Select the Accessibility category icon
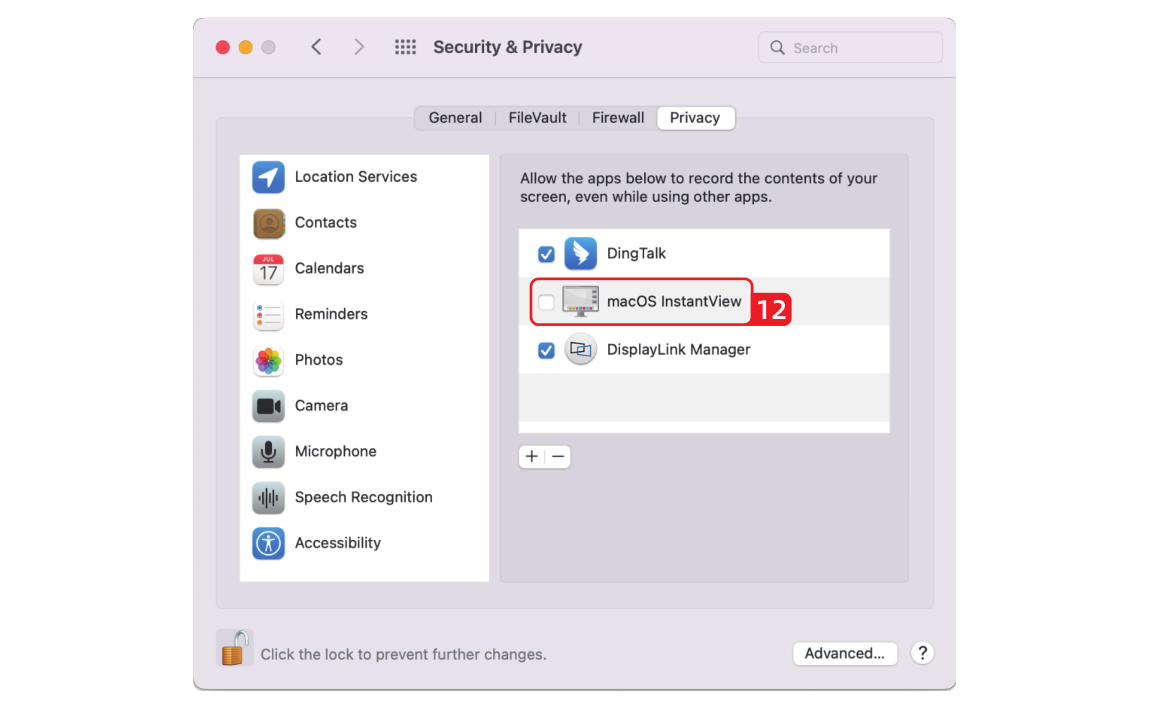The image size is (1158, 721). (x=268, y=543)
